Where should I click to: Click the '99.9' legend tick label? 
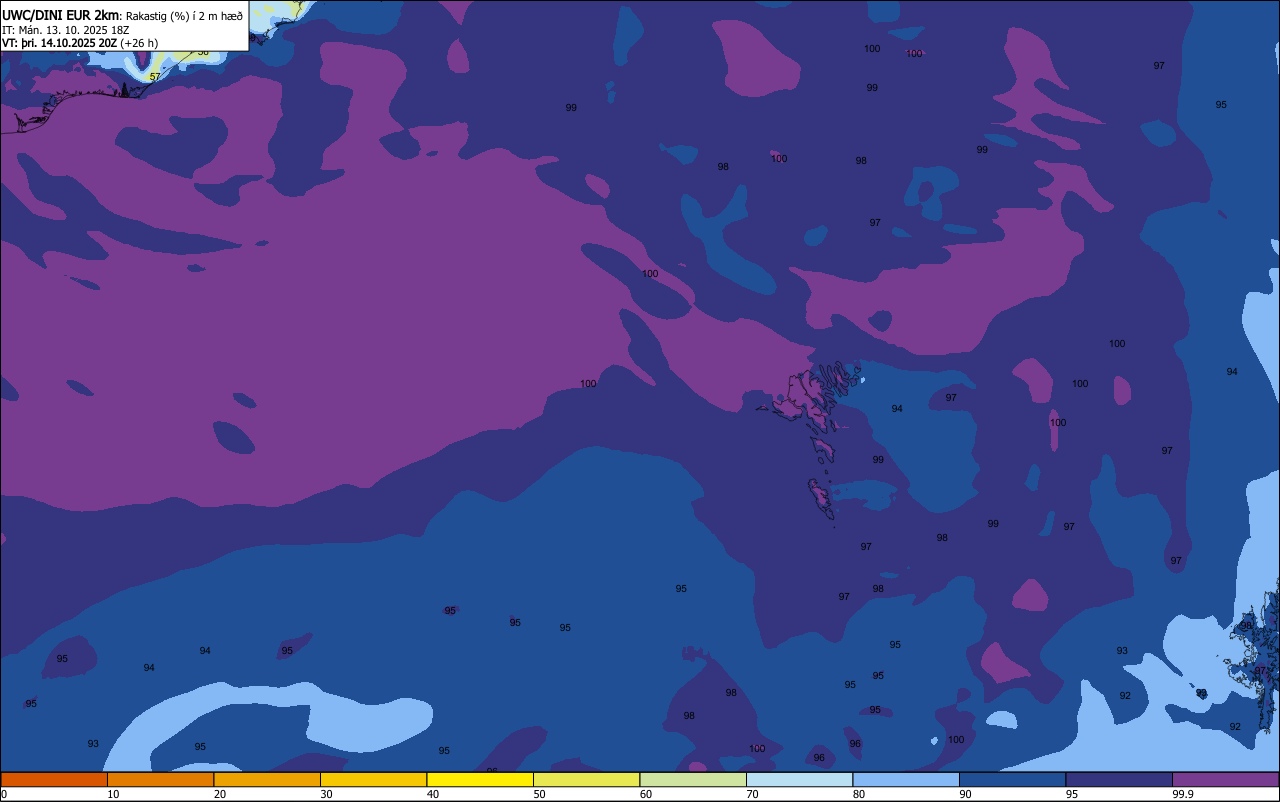click(x=1183, y=794)
